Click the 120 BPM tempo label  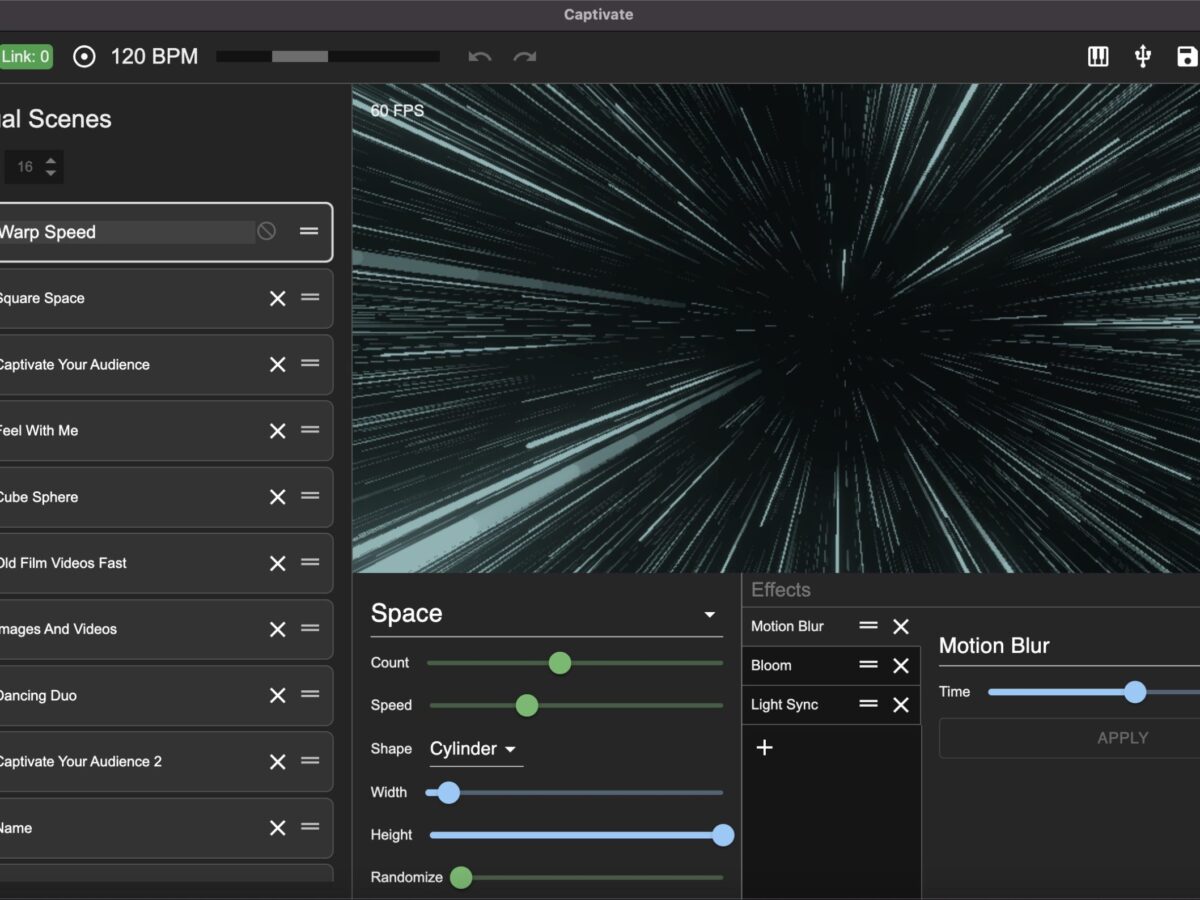pyautogui.click(x=154, y=57)
